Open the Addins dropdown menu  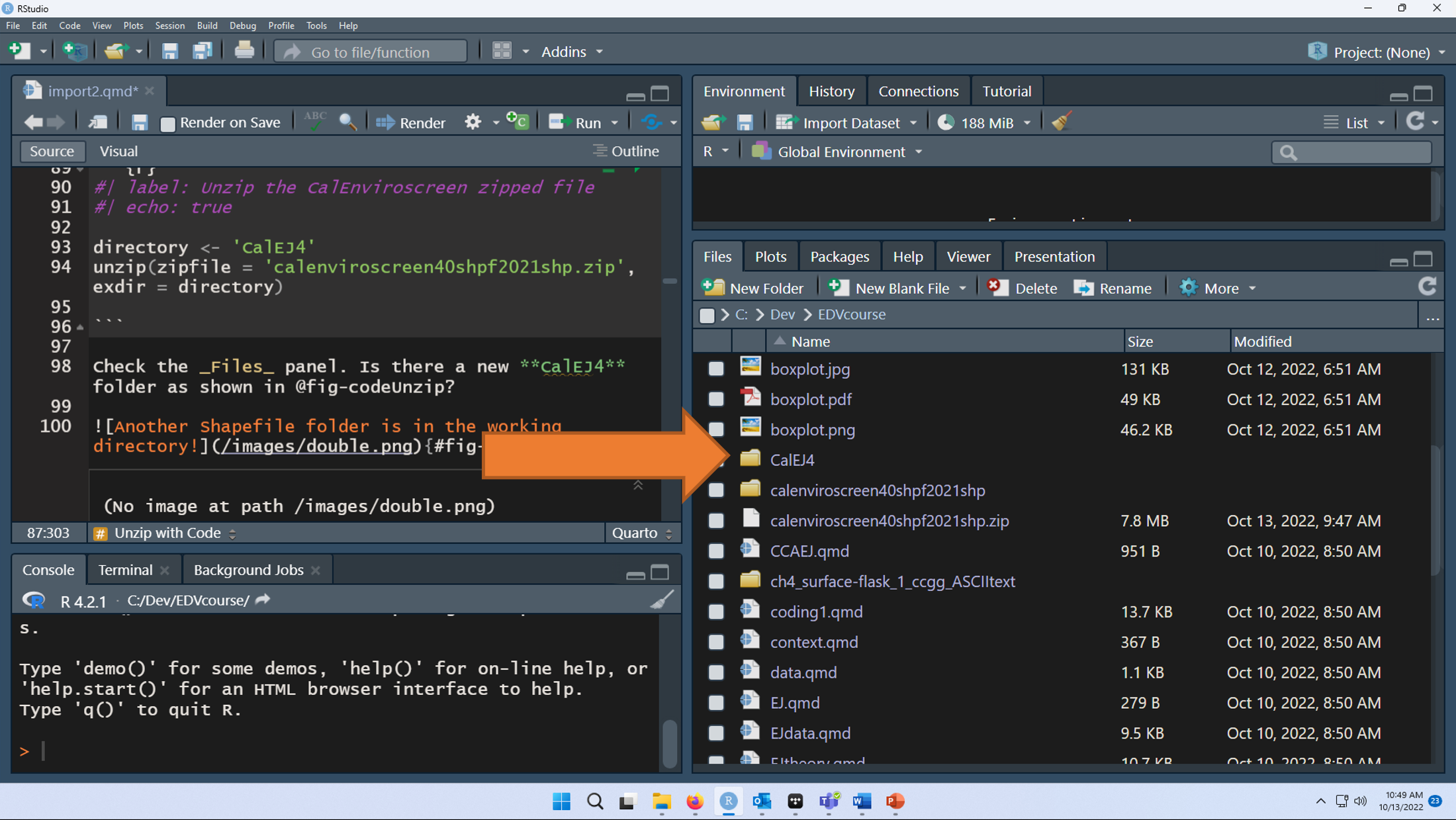[571, 51]
